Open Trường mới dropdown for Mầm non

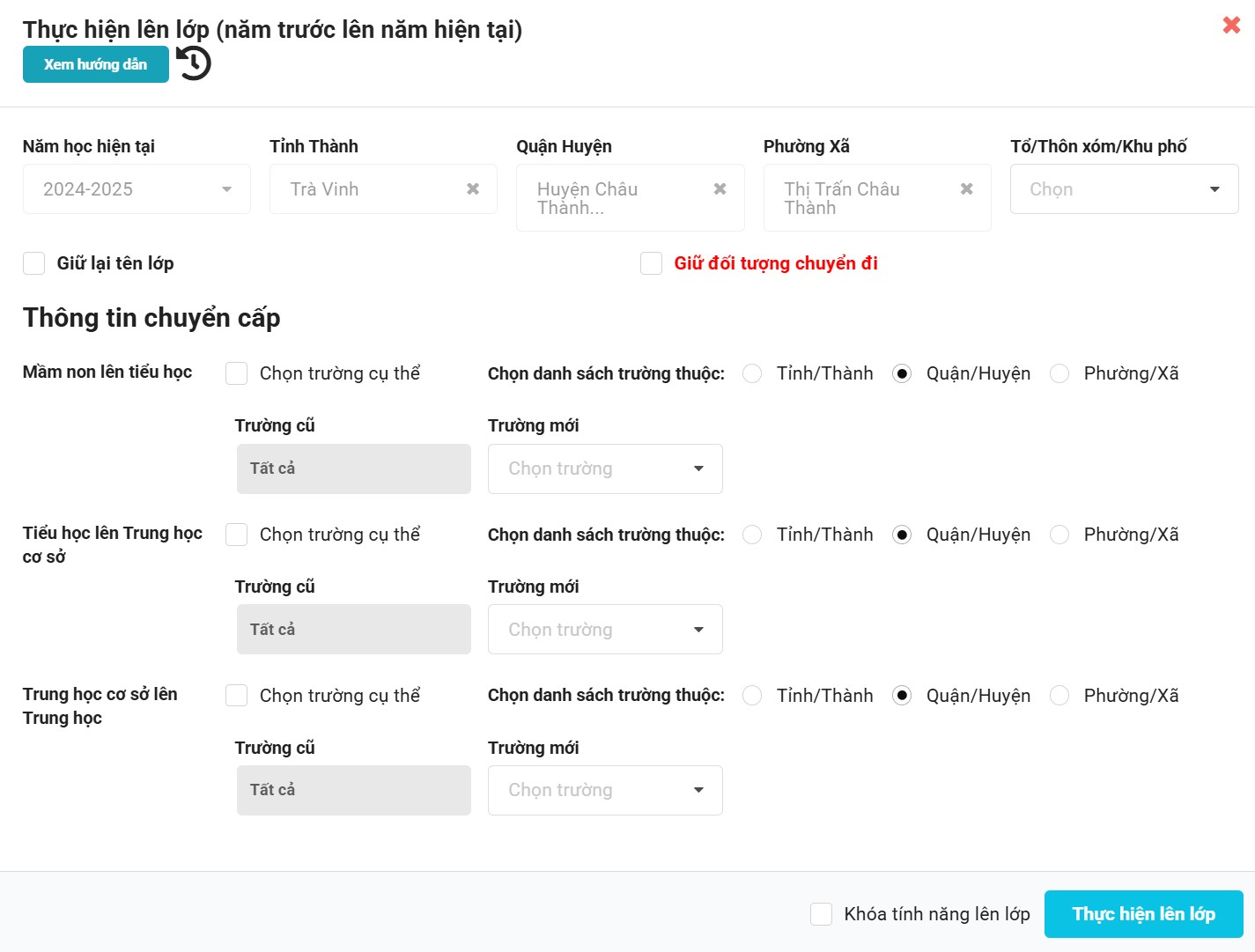[605, 469]
